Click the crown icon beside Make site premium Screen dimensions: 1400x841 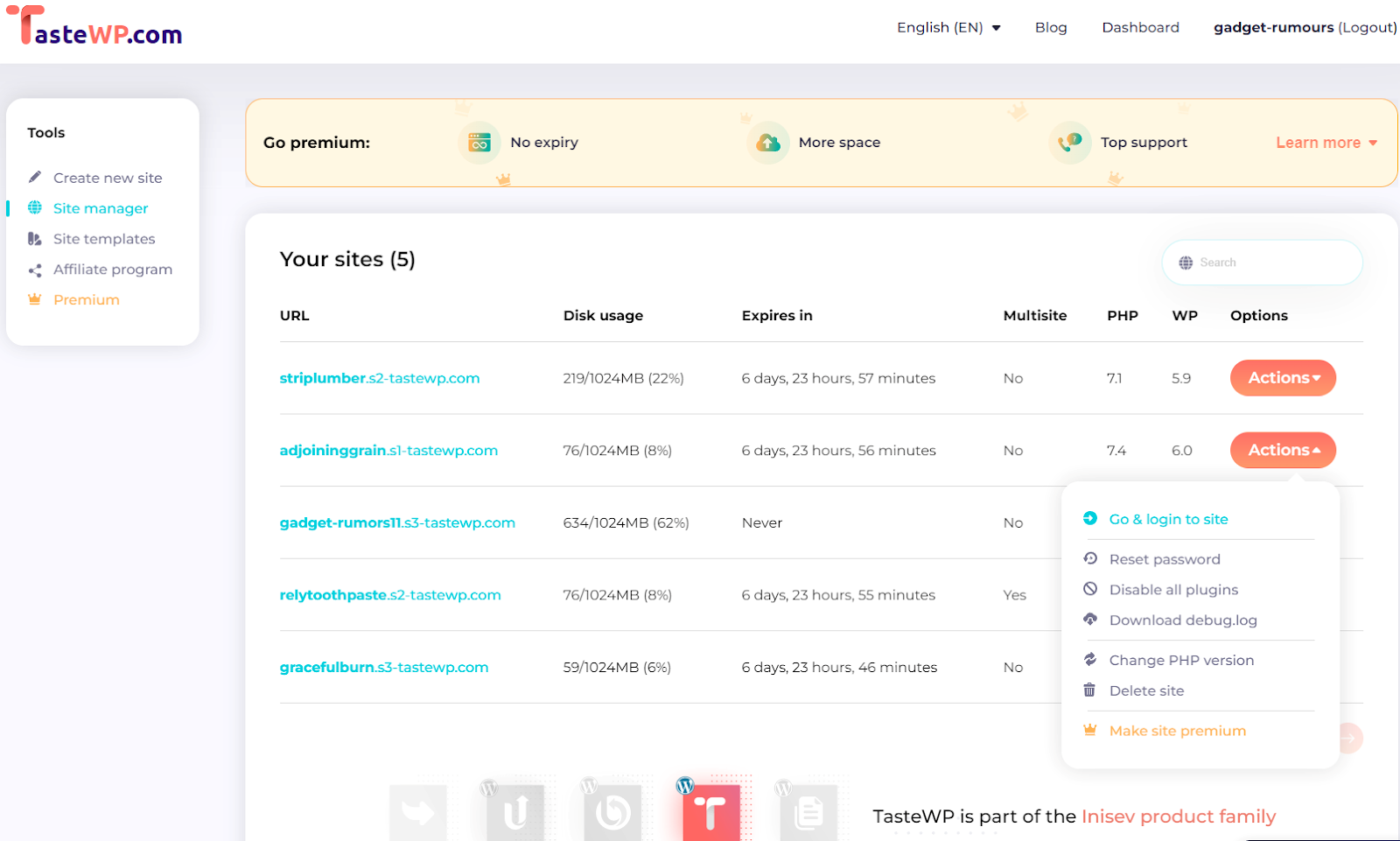click(x=1090, y=730)
